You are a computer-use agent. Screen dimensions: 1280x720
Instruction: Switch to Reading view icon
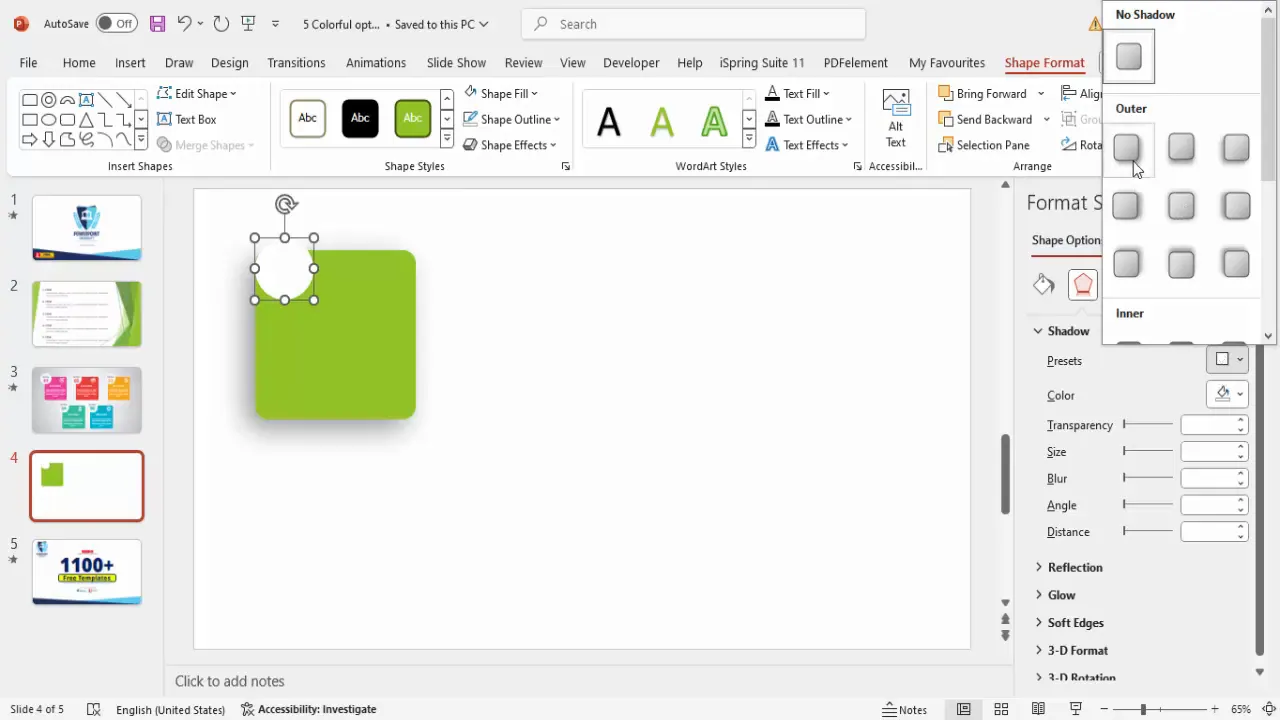(x=1038, y=709)
